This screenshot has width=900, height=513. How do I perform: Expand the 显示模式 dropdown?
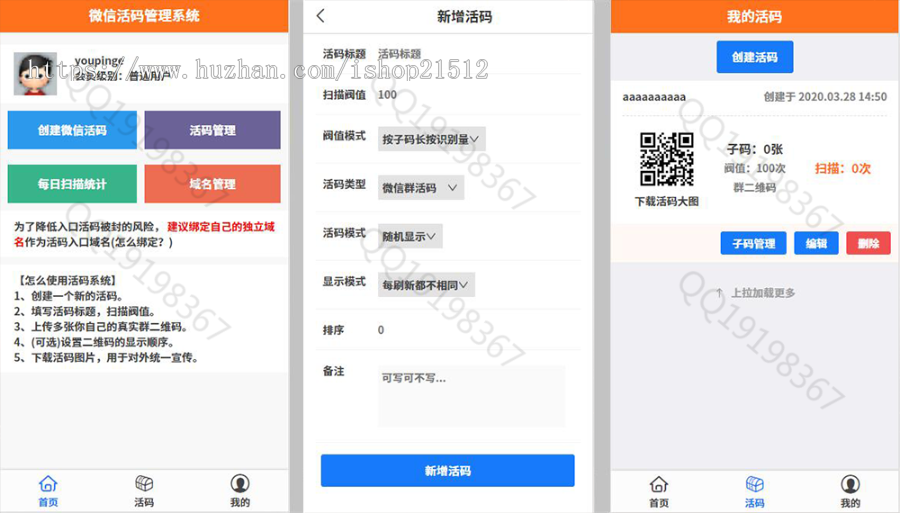[426, 285]
